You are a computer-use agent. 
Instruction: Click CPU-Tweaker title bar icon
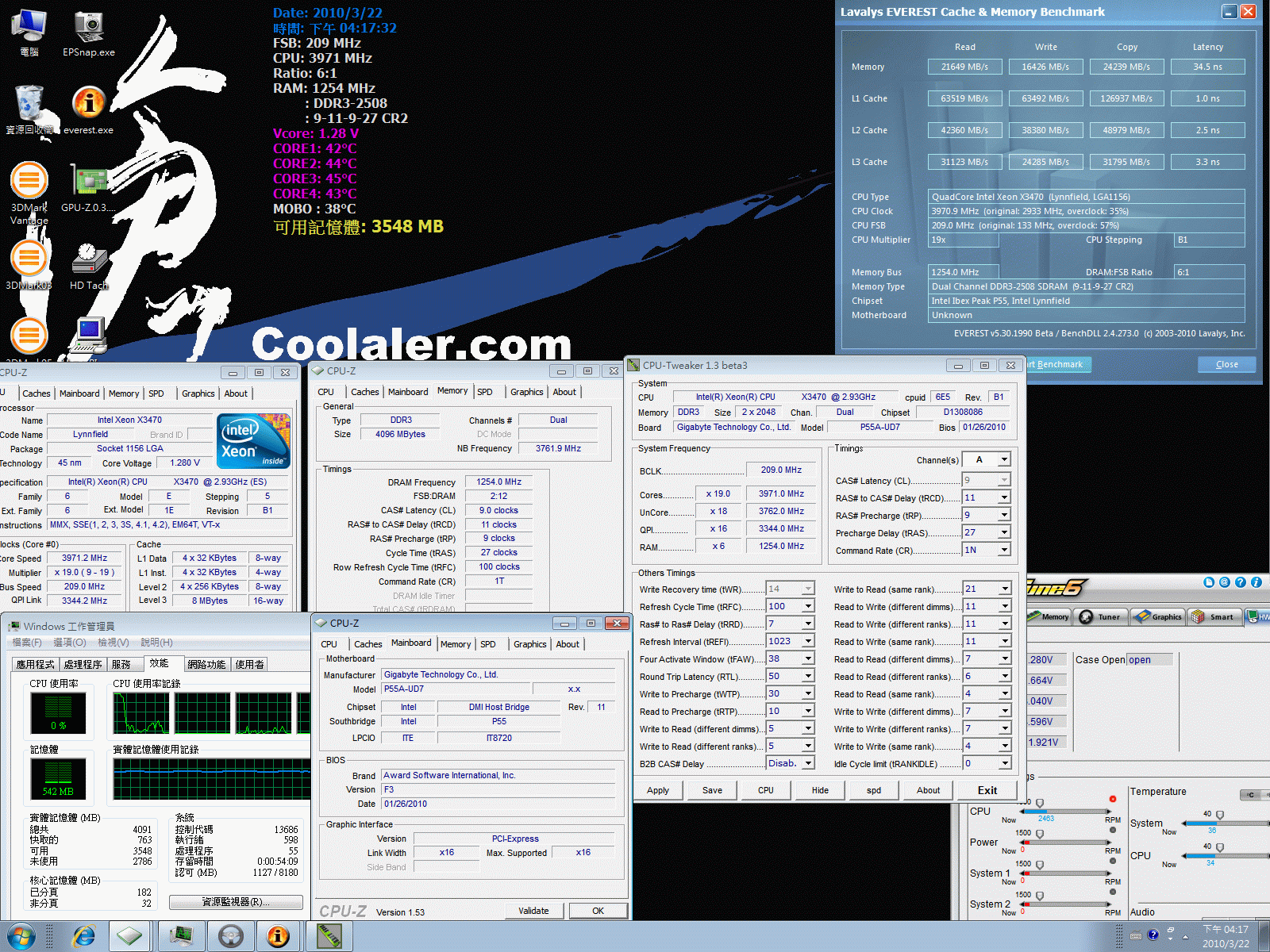pos(633,366)
